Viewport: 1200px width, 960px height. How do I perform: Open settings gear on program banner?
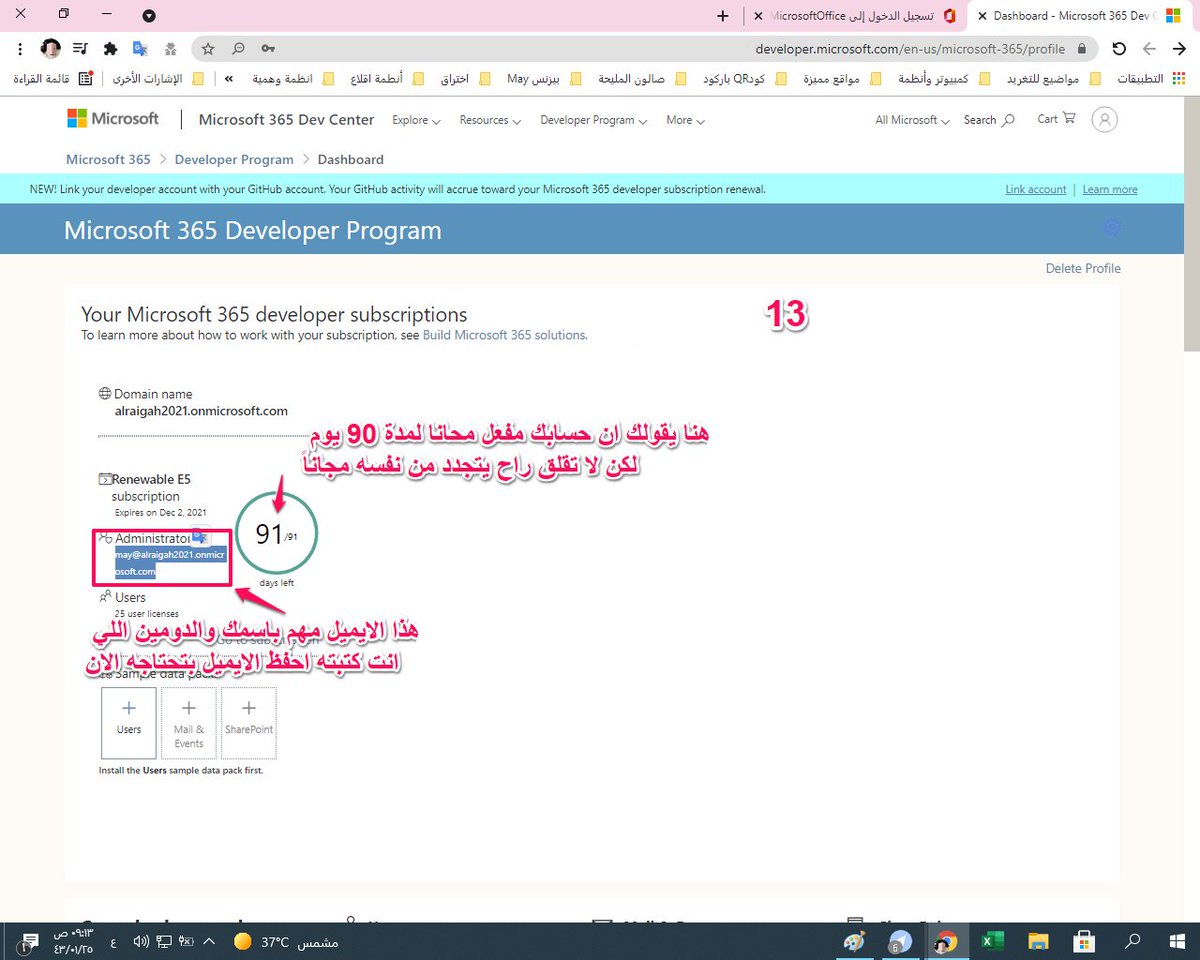1112,229
